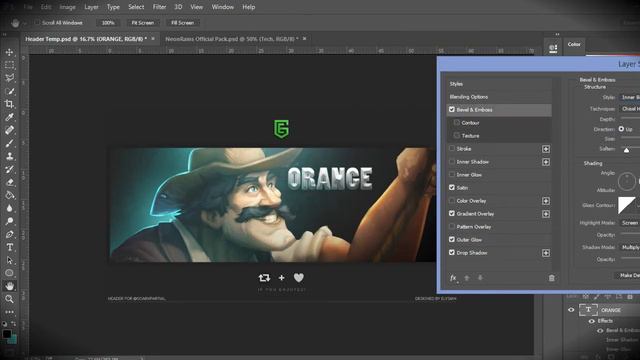Toggle the Bevel & Emboss checkbox
Screen dimensions: 640x360
(452, 109)
